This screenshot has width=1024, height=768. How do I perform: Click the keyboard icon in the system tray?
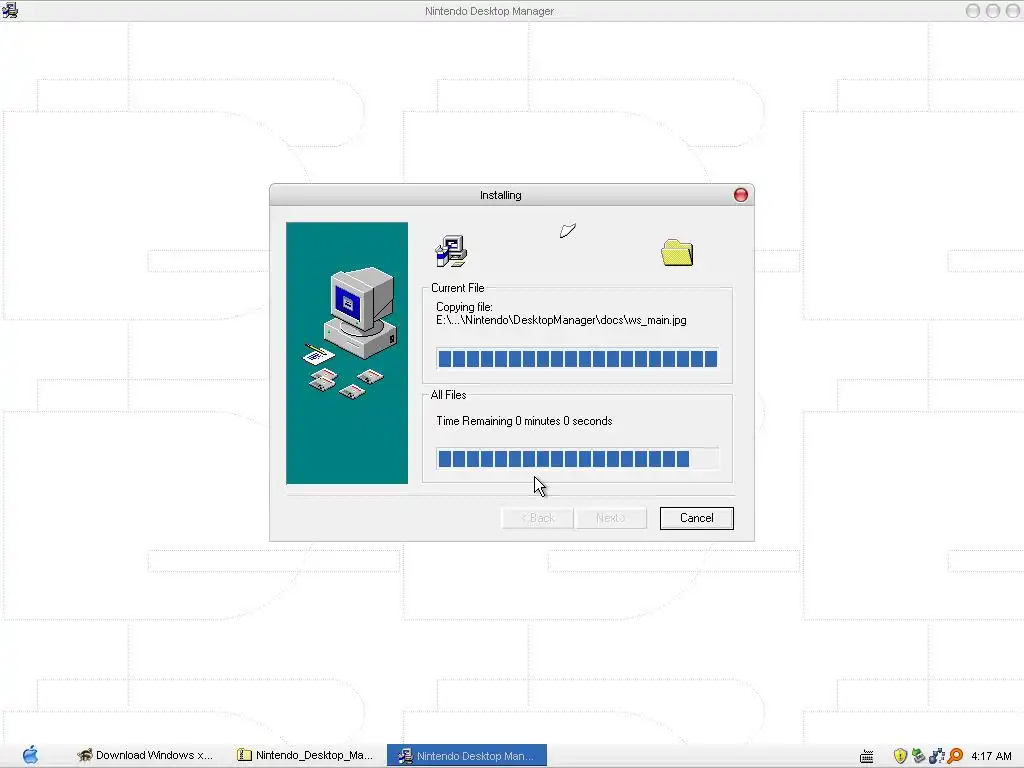coord(867,756)
